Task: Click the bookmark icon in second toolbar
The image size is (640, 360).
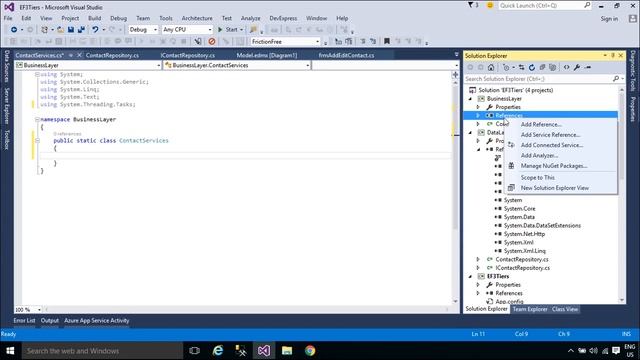Action: 387,42
